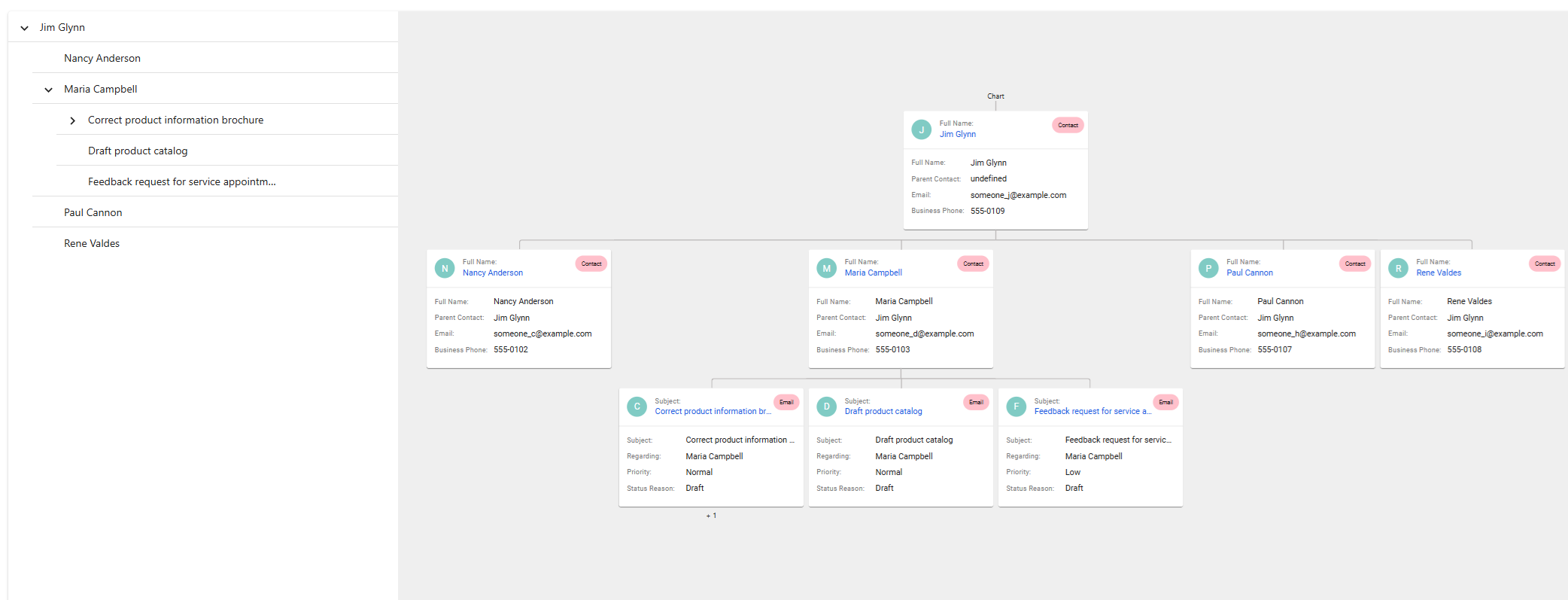Click email someone_h@example.com

(x=1306, y=334)
